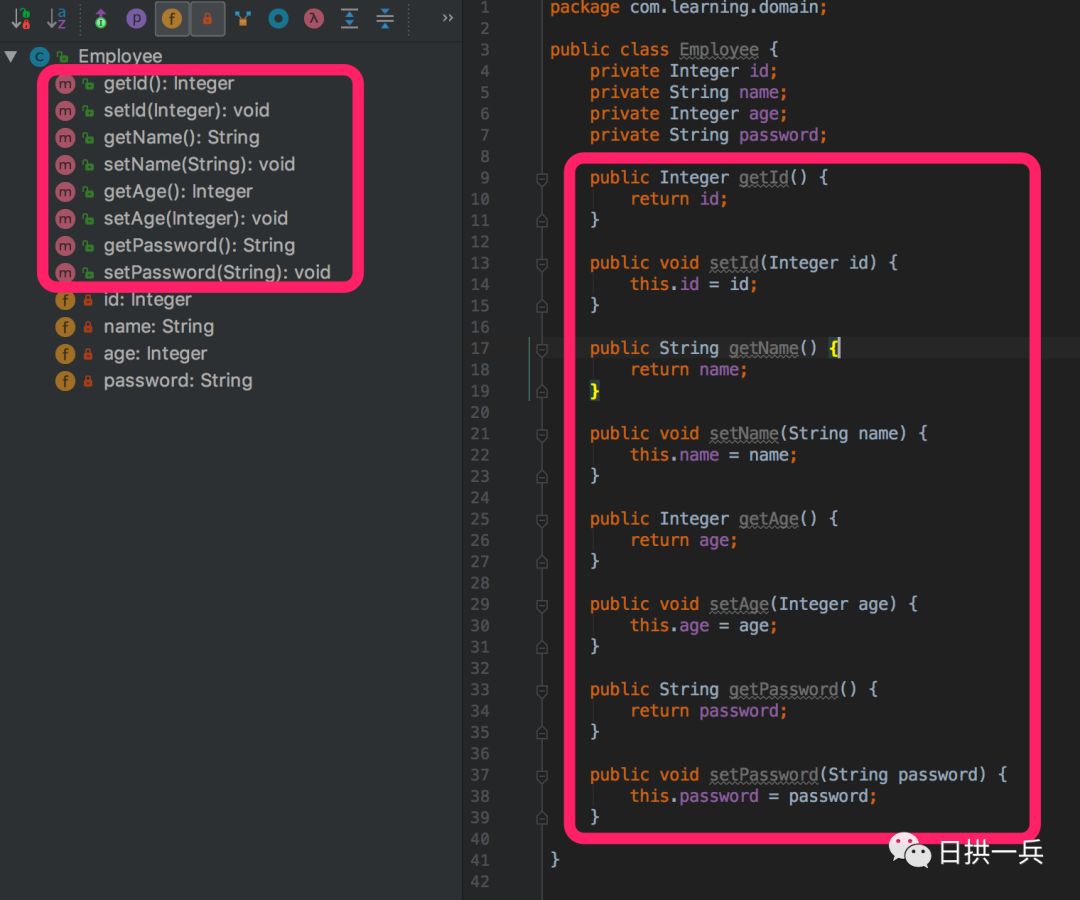Click line number 17 in gutter
Screen dimensions: 1080x900
coord(480,348)
